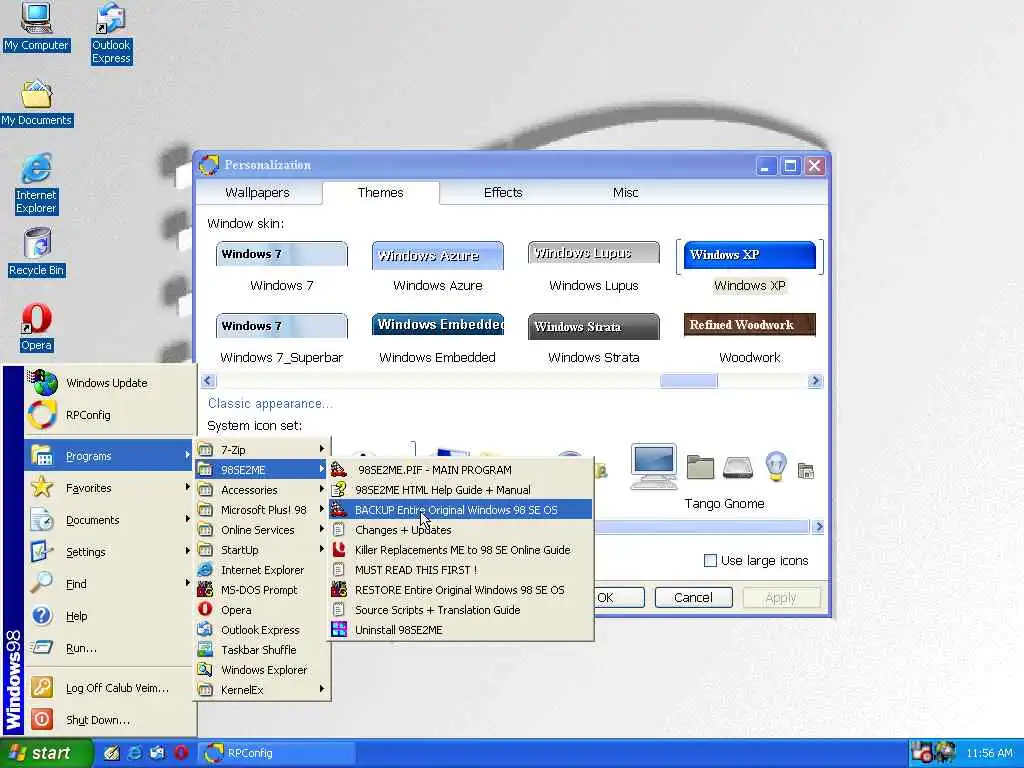Select the Windows Embedded window skin
1024x768 pixels.
click(438, 339)
